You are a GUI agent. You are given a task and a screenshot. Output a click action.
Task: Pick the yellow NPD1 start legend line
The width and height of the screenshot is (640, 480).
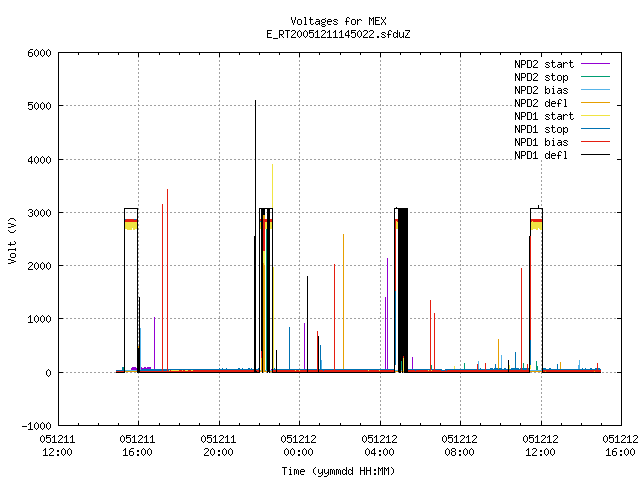coord(595,116)
